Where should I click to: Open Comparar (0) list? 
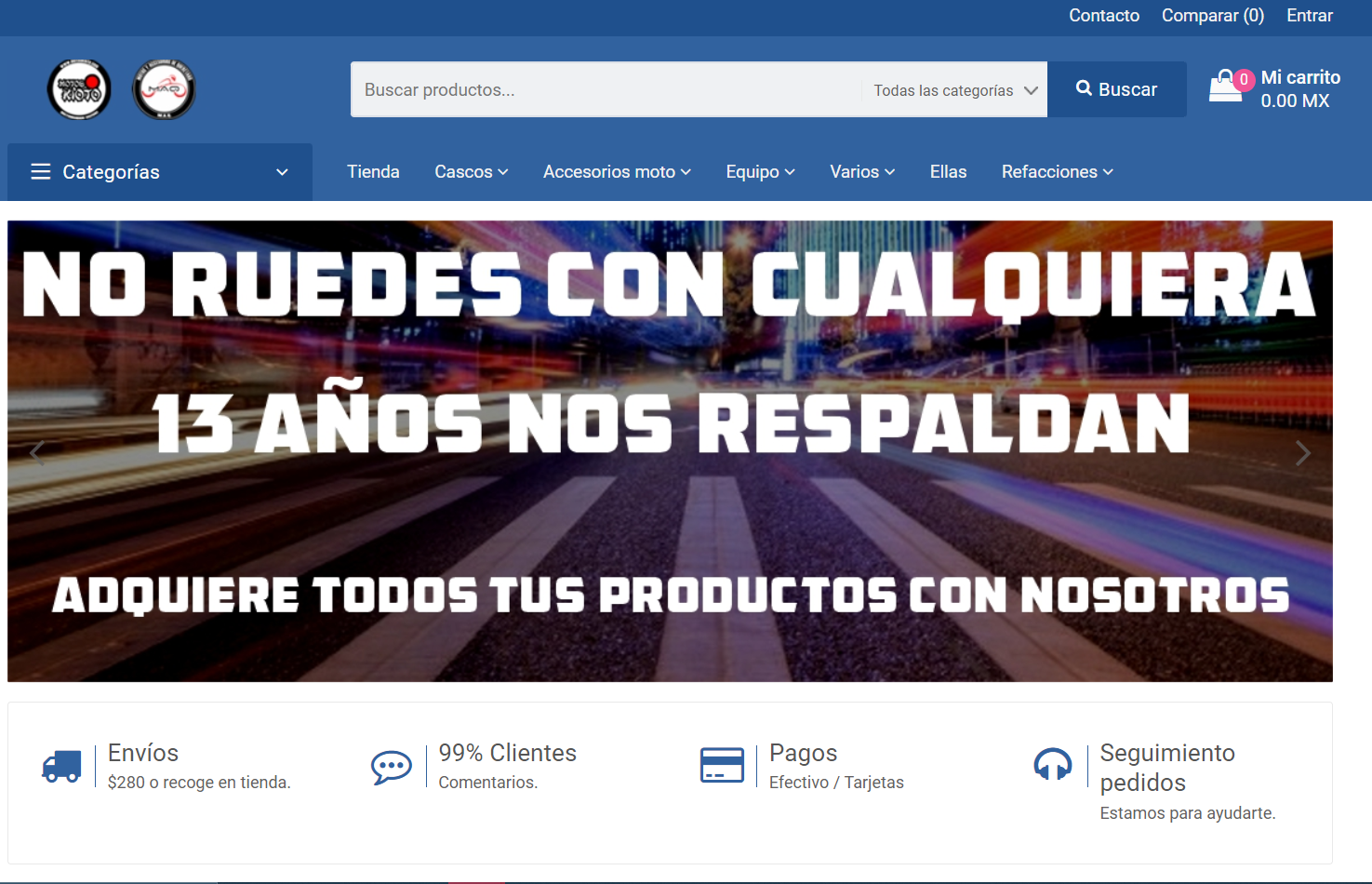[x=1213, y=16]
